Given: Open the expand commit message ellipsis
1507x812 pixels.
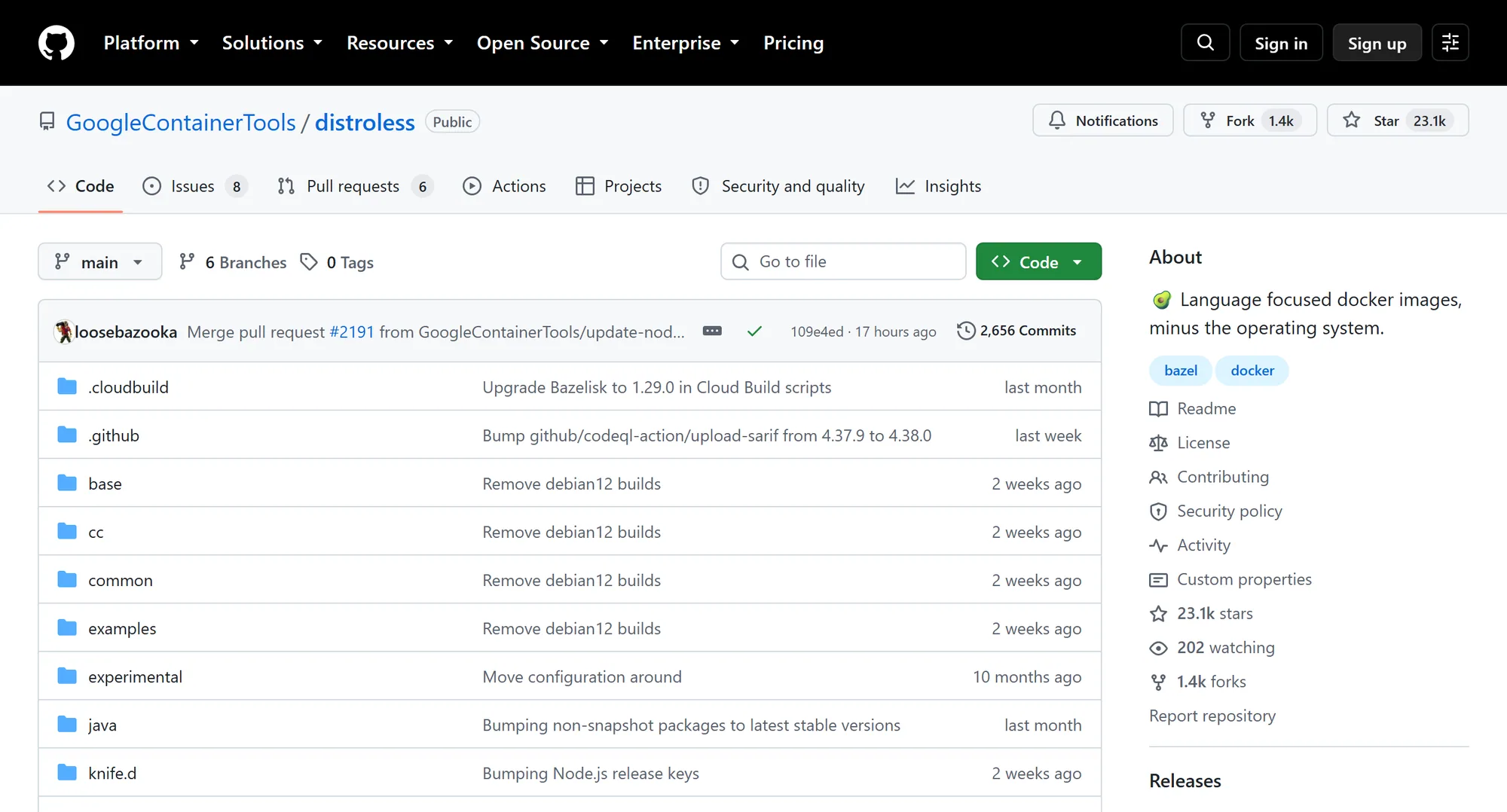Looking at the screenshot, I should coord(712,331).
